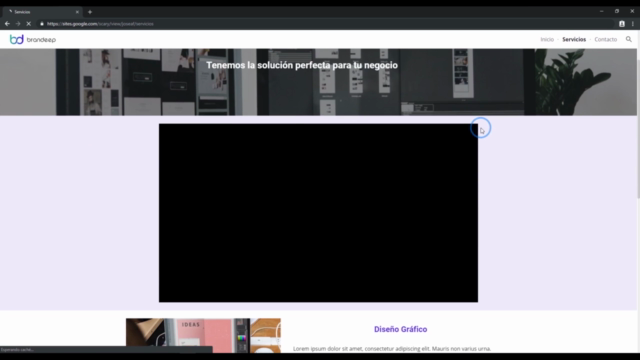Click the Lorem ipsum paragraph text
640x360 pixels.
(x=392, y=349)
